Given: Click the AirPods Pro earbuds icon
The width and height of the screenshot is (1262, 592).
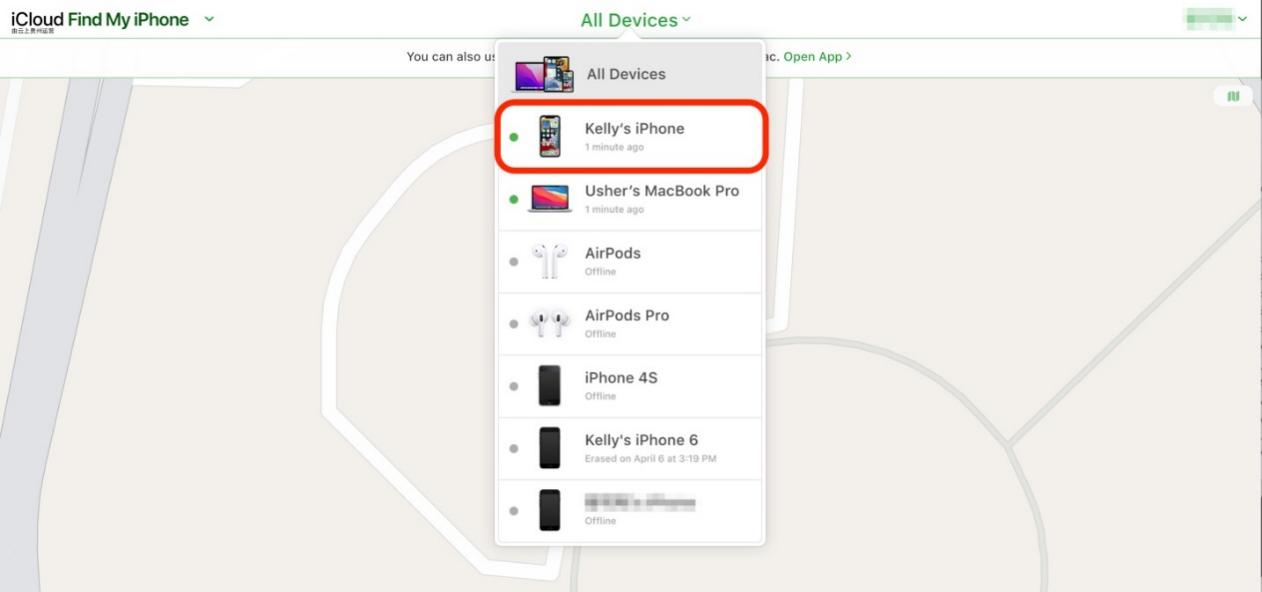Looking at the screenshot, I should tap(550, 323).
